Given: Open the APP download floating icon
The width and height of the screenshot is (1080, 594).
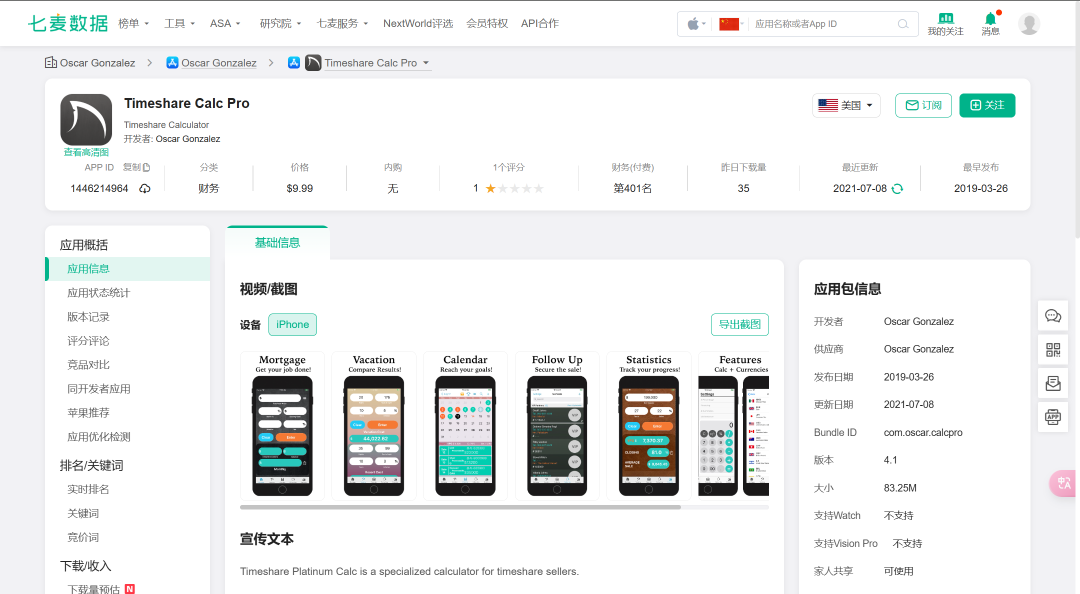Looking at the screenshot, I should click(1052, 417).
